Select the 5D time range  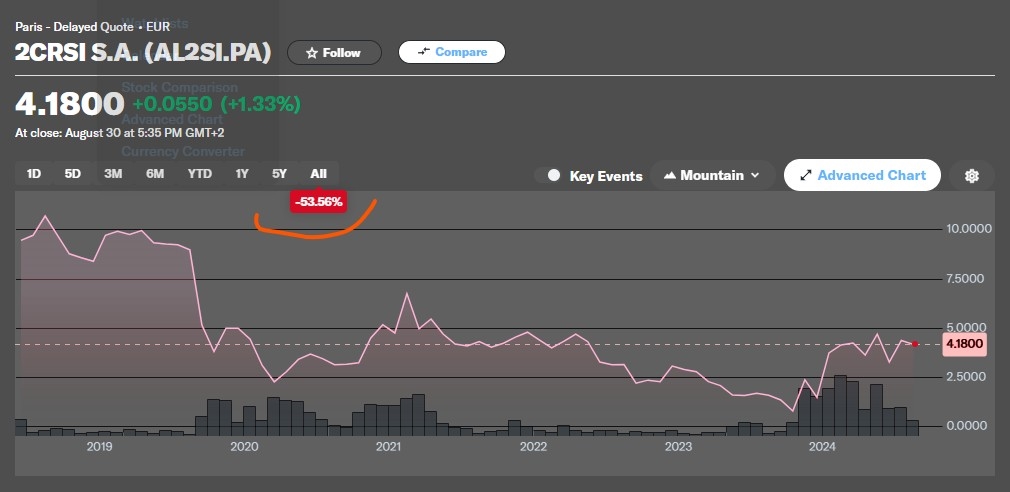pos(73,174)
